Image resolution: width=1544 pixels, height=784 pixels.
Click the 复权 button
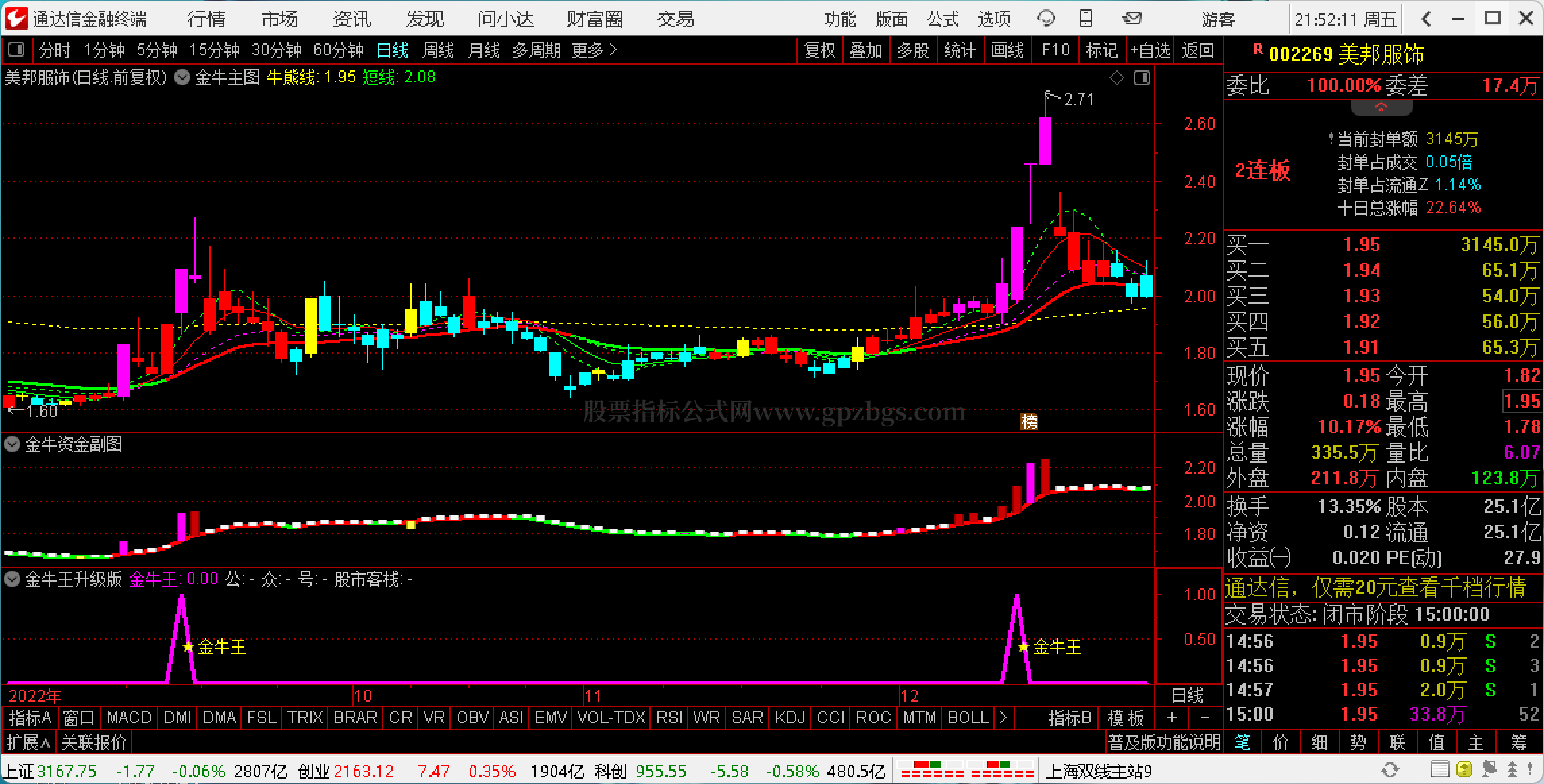[x=819, y=50]
